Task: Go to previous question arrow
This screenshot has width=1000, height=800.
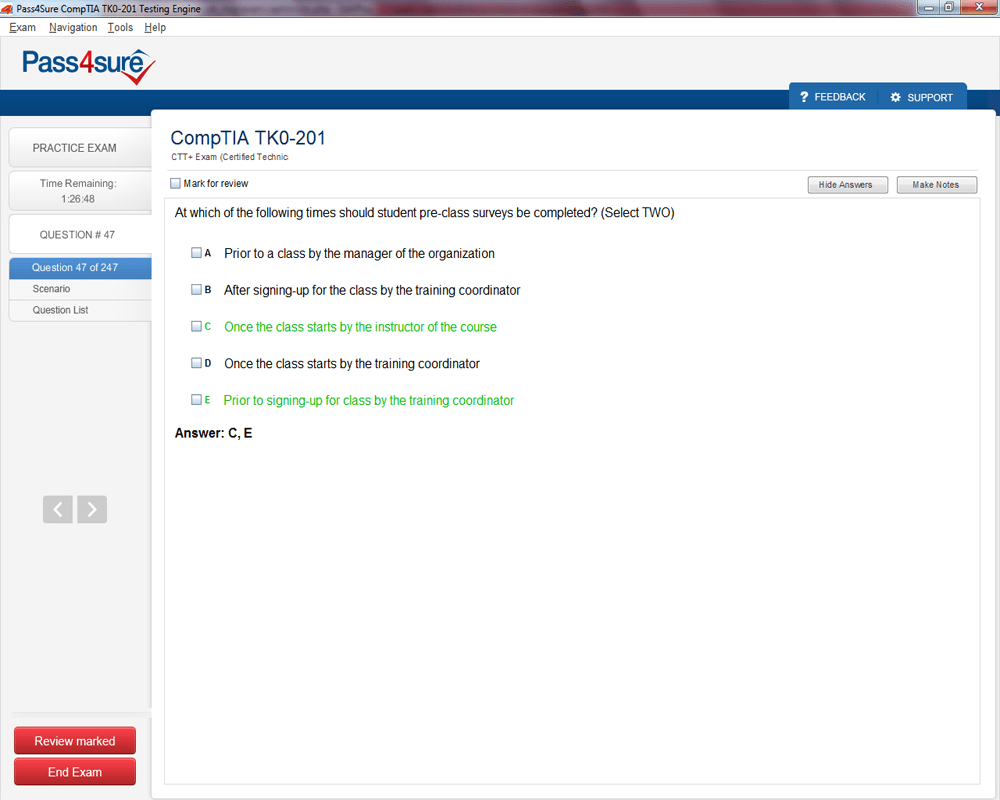Action: (57, 509)
